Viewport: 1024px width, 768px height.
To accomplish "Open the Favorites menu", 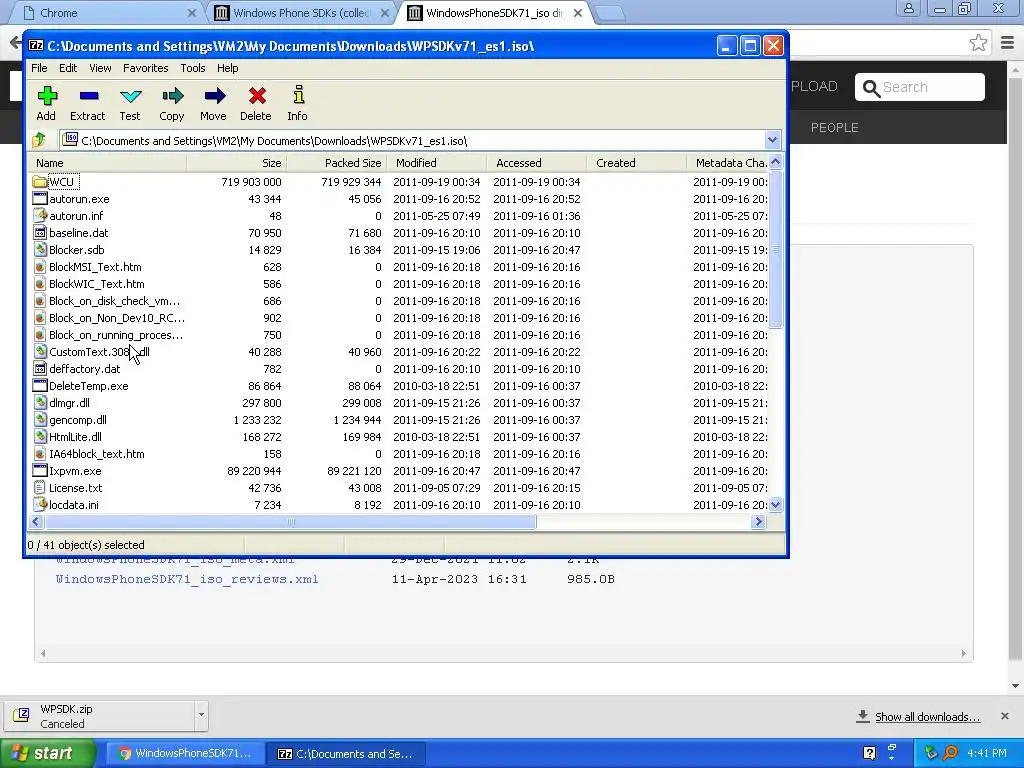I will click(146, 68).
